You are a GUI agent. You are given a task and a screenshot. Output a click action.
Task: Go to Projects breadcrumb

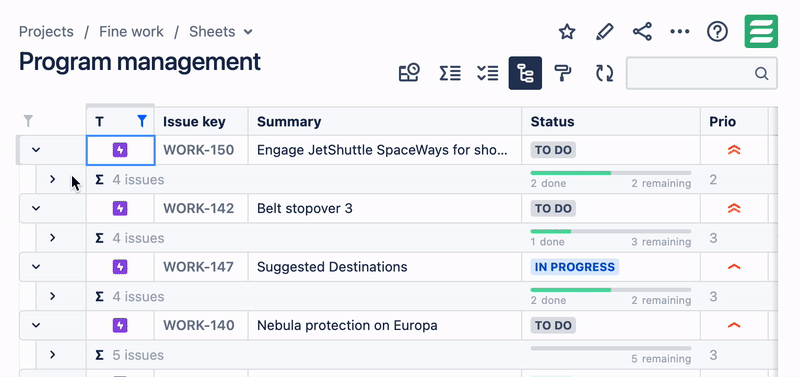pos(46,32)
